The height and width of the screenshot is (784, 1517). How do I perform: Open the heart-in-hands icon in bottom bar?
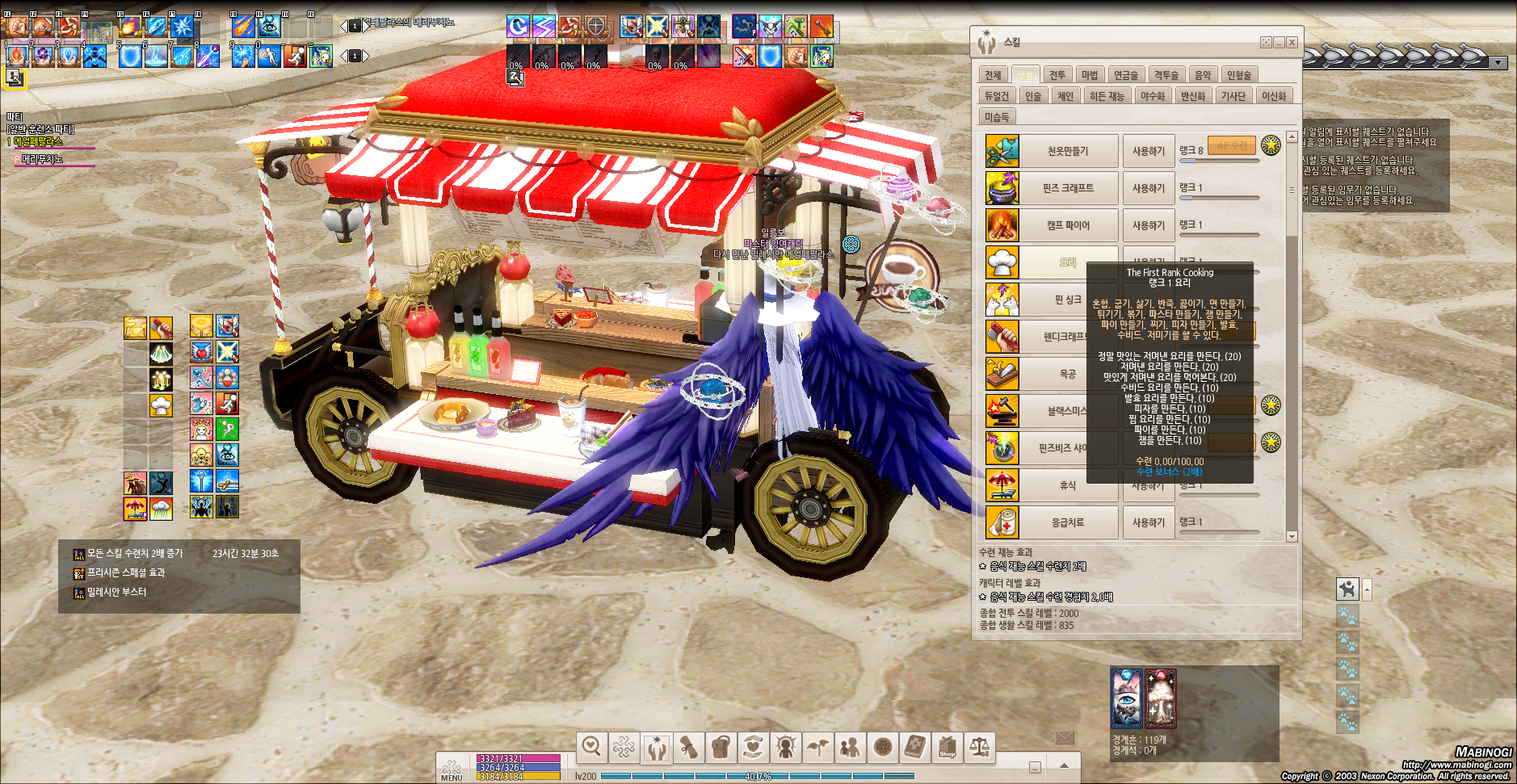[753, 747]
